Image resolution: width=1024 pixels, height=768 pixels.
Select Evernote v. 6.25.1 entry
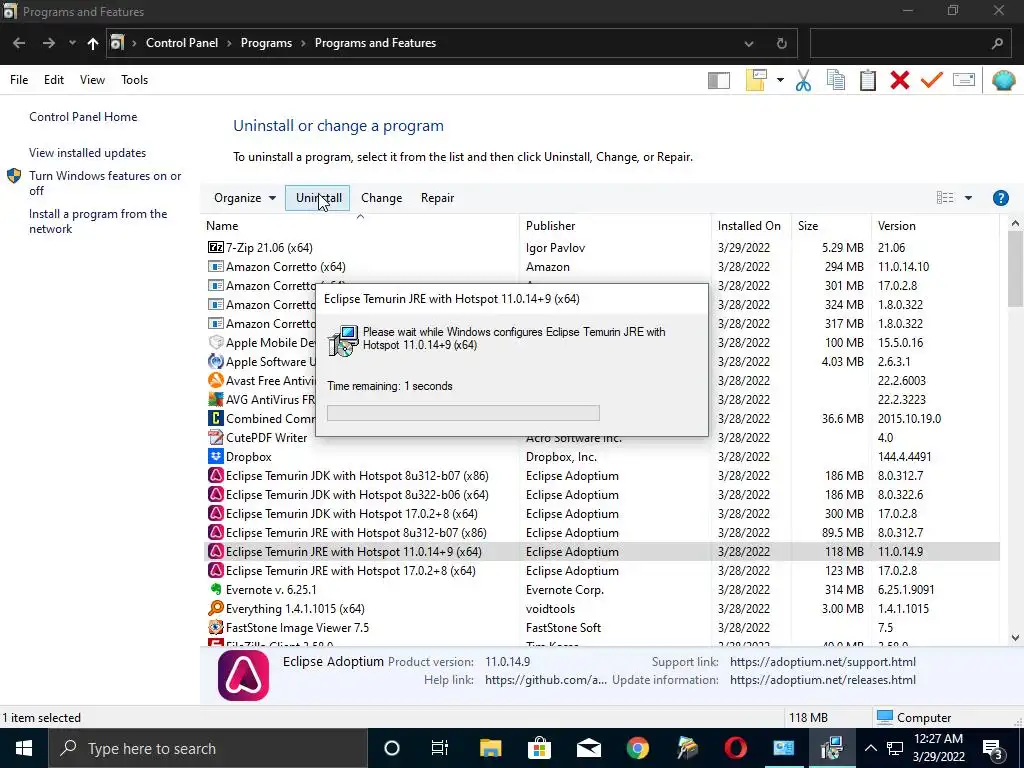click(601, 589)
